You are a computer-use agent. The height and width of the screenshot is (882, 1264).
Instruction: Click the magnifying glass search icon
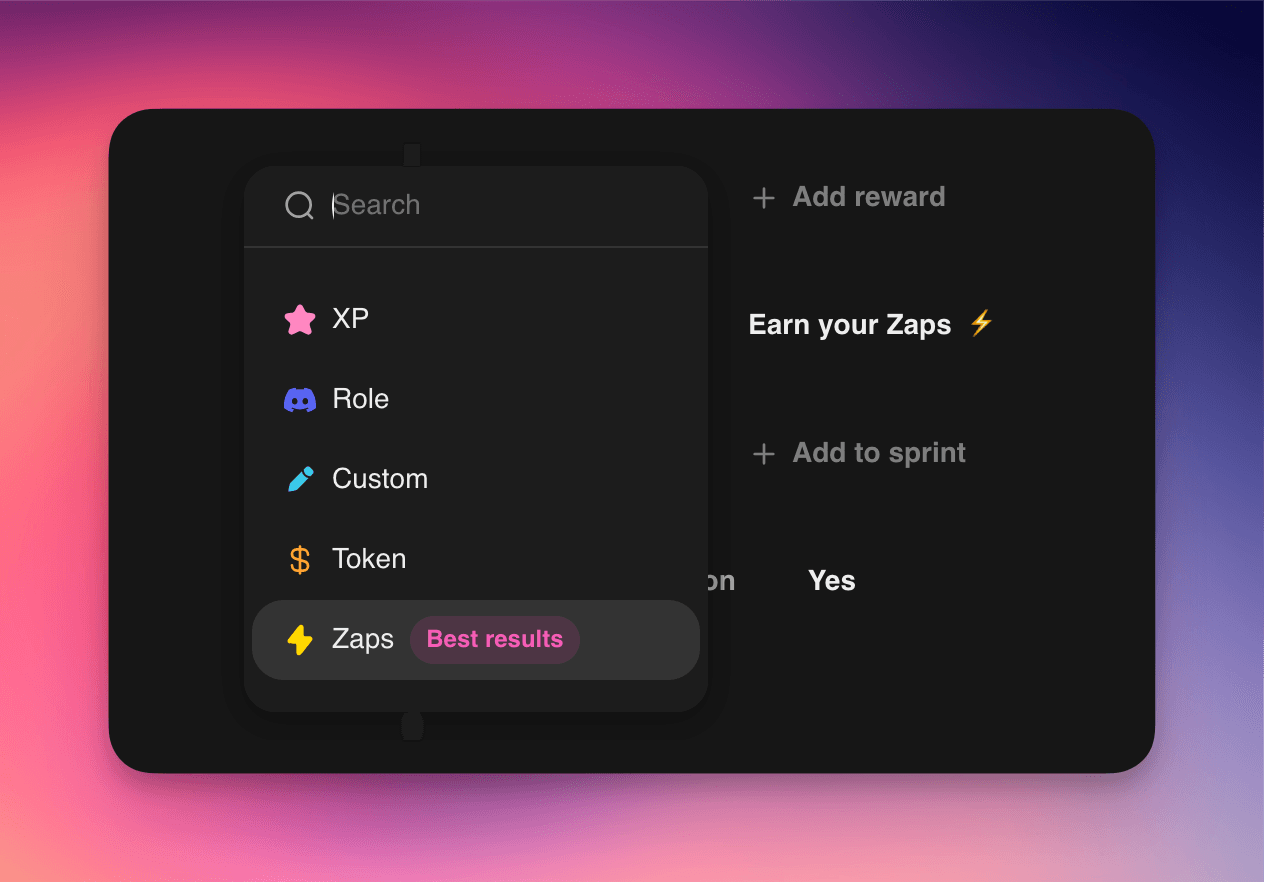pos(300,206)
